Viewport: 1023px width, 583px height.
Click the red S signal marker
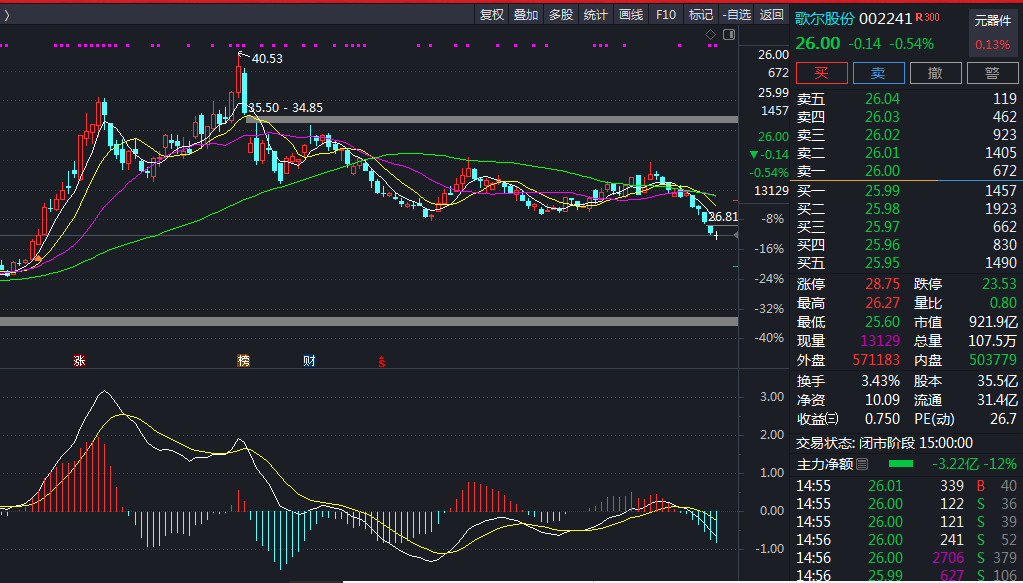point(381,362)
